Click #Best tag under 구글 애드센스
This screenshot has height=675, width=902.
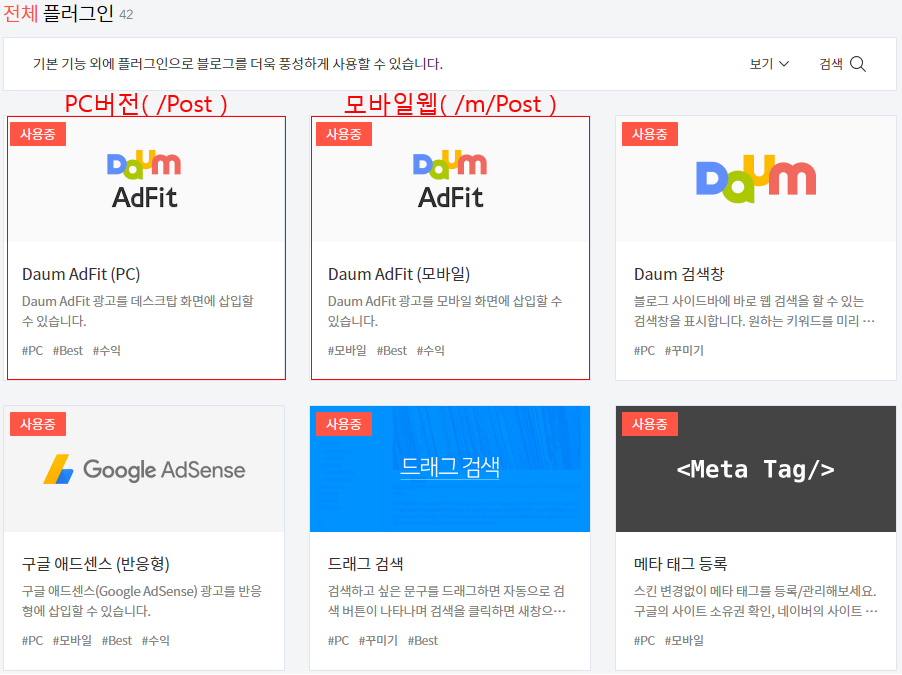coord(117,640)
